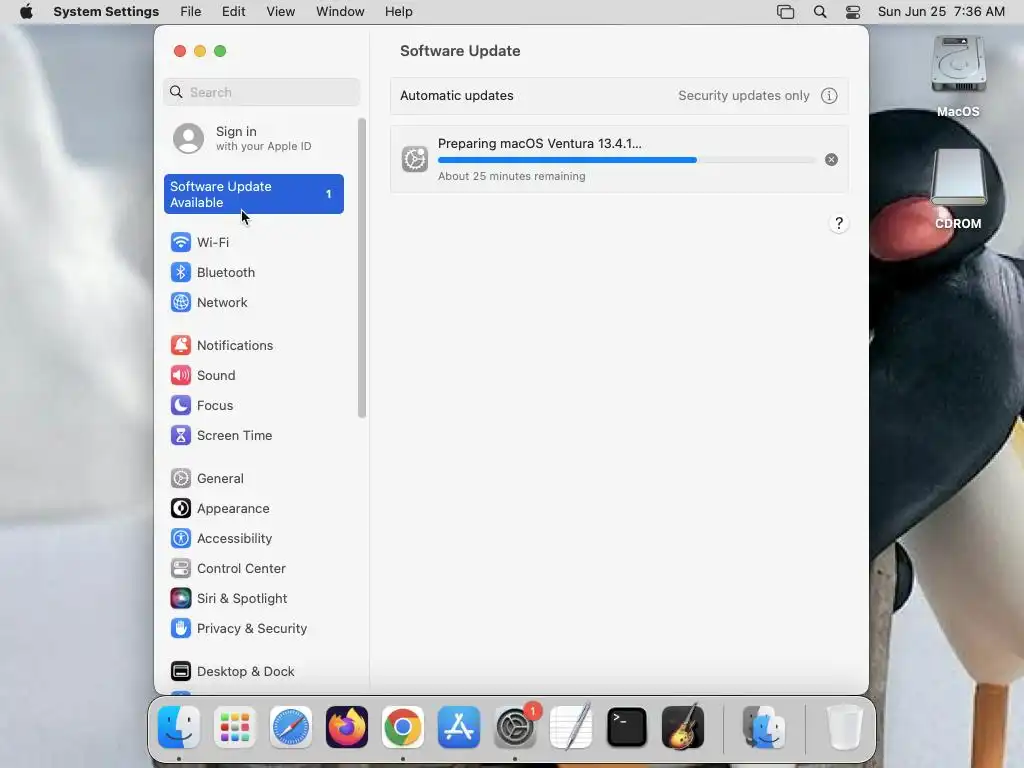Click the update preparation progress bar

tap(627, 160)
